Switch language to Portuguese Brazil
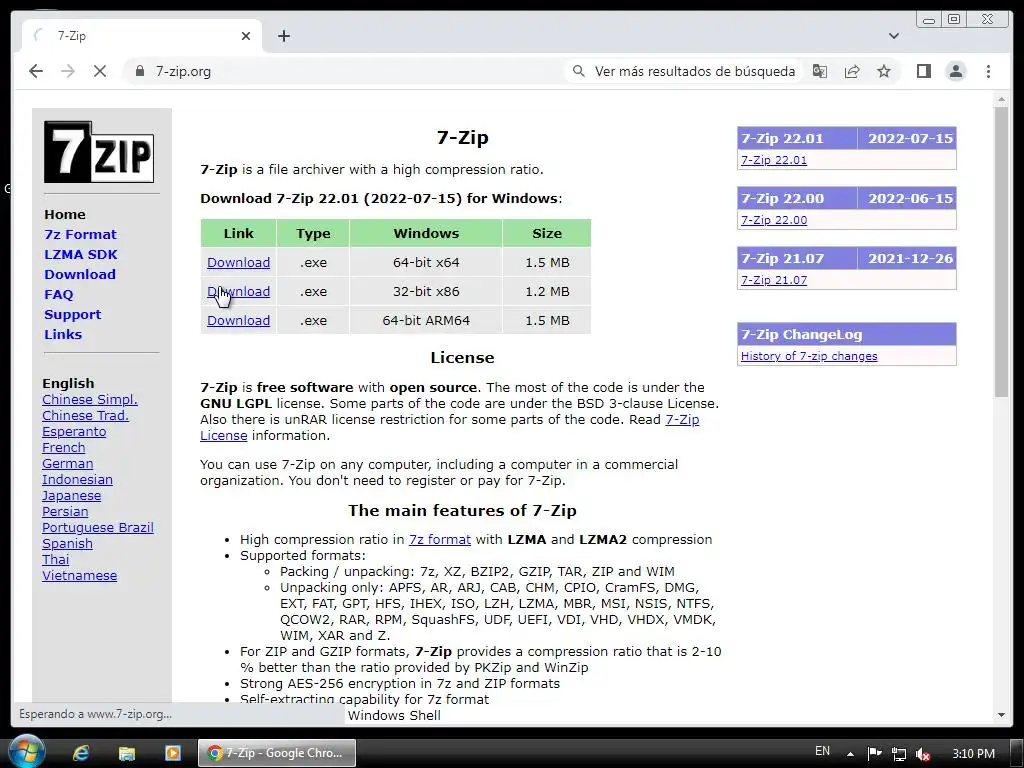This screenshot has height=768, width=1024. [x=98, y=528]
